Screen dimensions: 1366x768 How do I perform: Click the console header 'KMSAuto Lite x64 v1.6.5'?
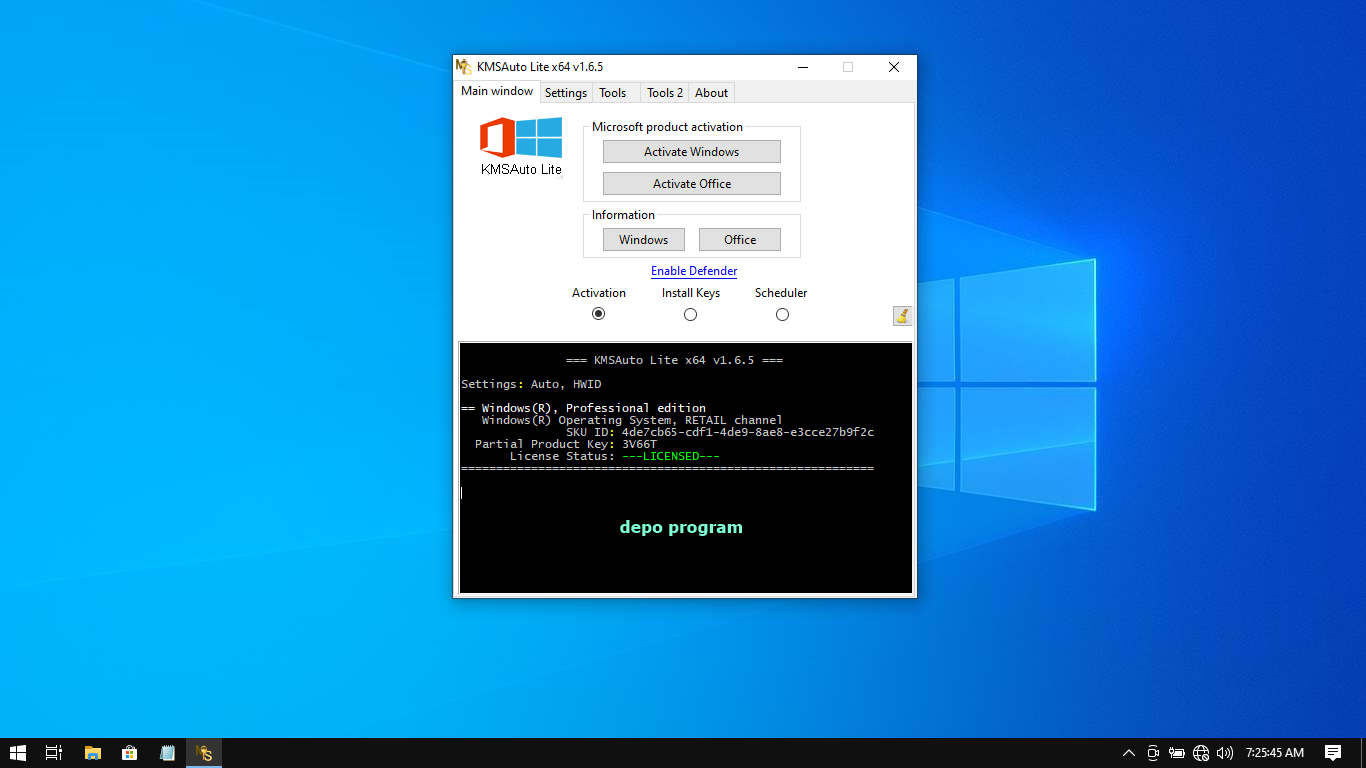(x=674, y=360)
